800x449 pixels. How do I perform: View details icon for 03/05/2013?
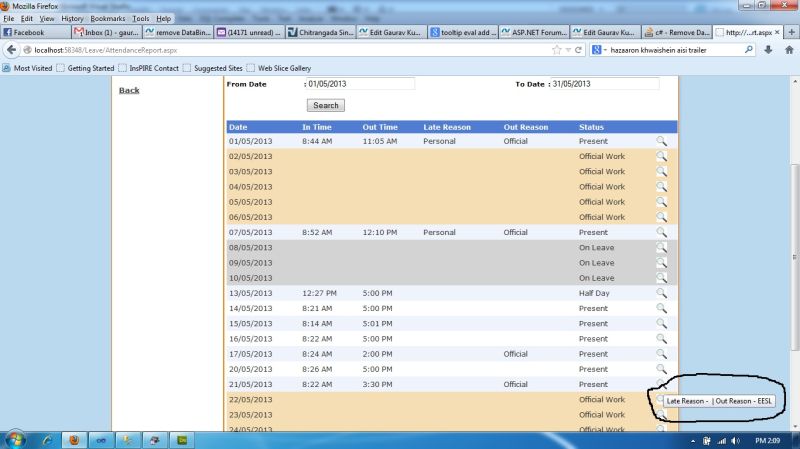tap(661, 171)
